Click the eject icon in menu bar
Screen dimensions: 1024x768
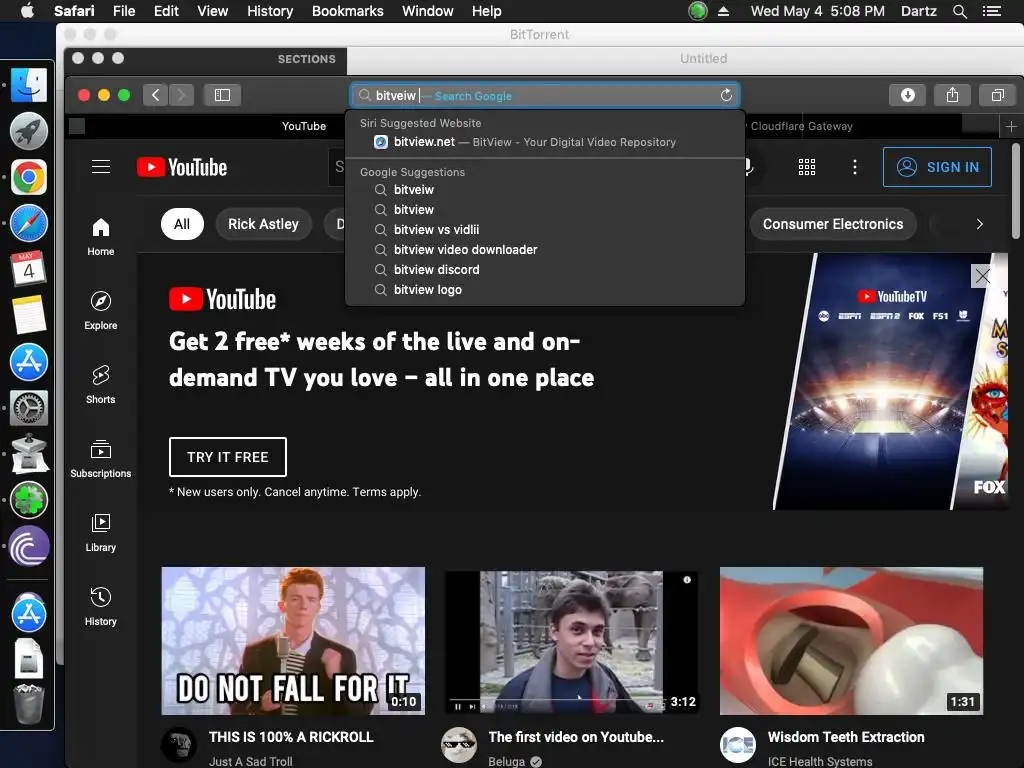point(723,11)
